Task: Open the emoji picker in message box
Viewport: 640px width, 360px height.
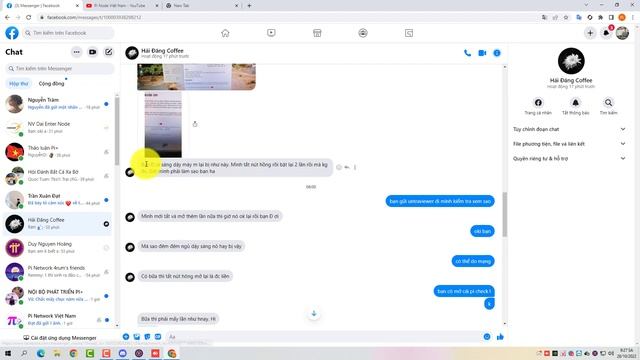Action: click(487, 337)
